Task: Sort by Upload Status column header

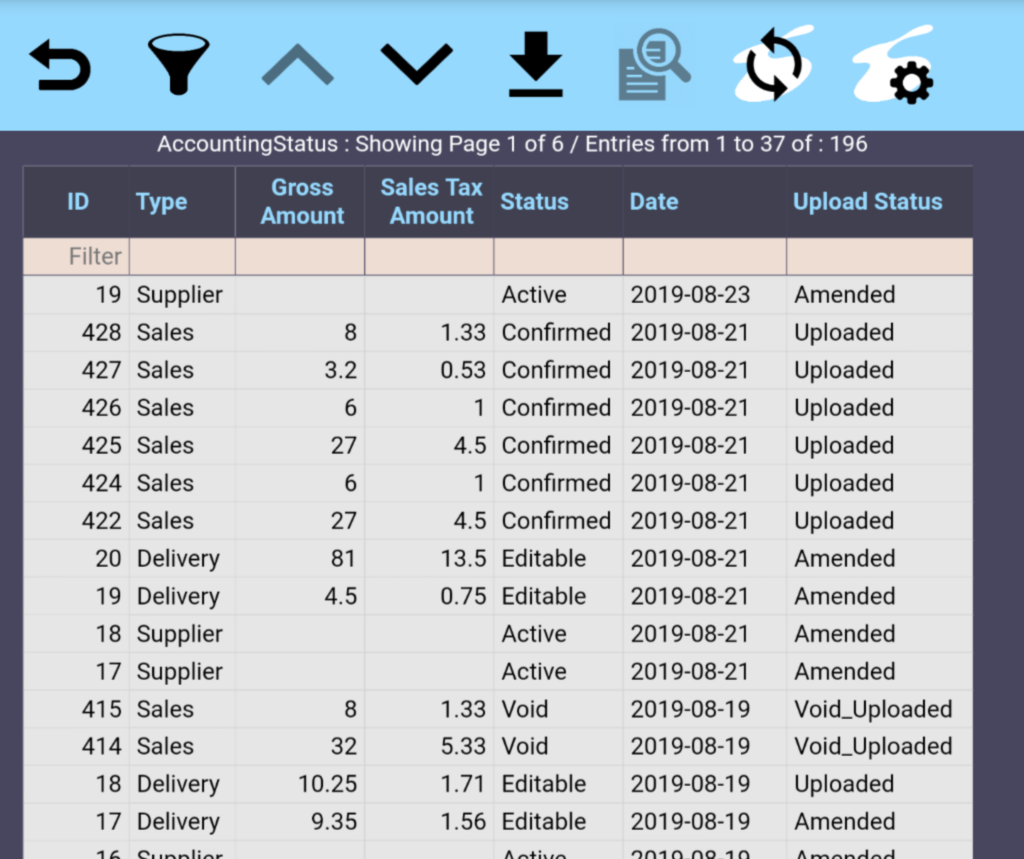Action: pos(867,202)
